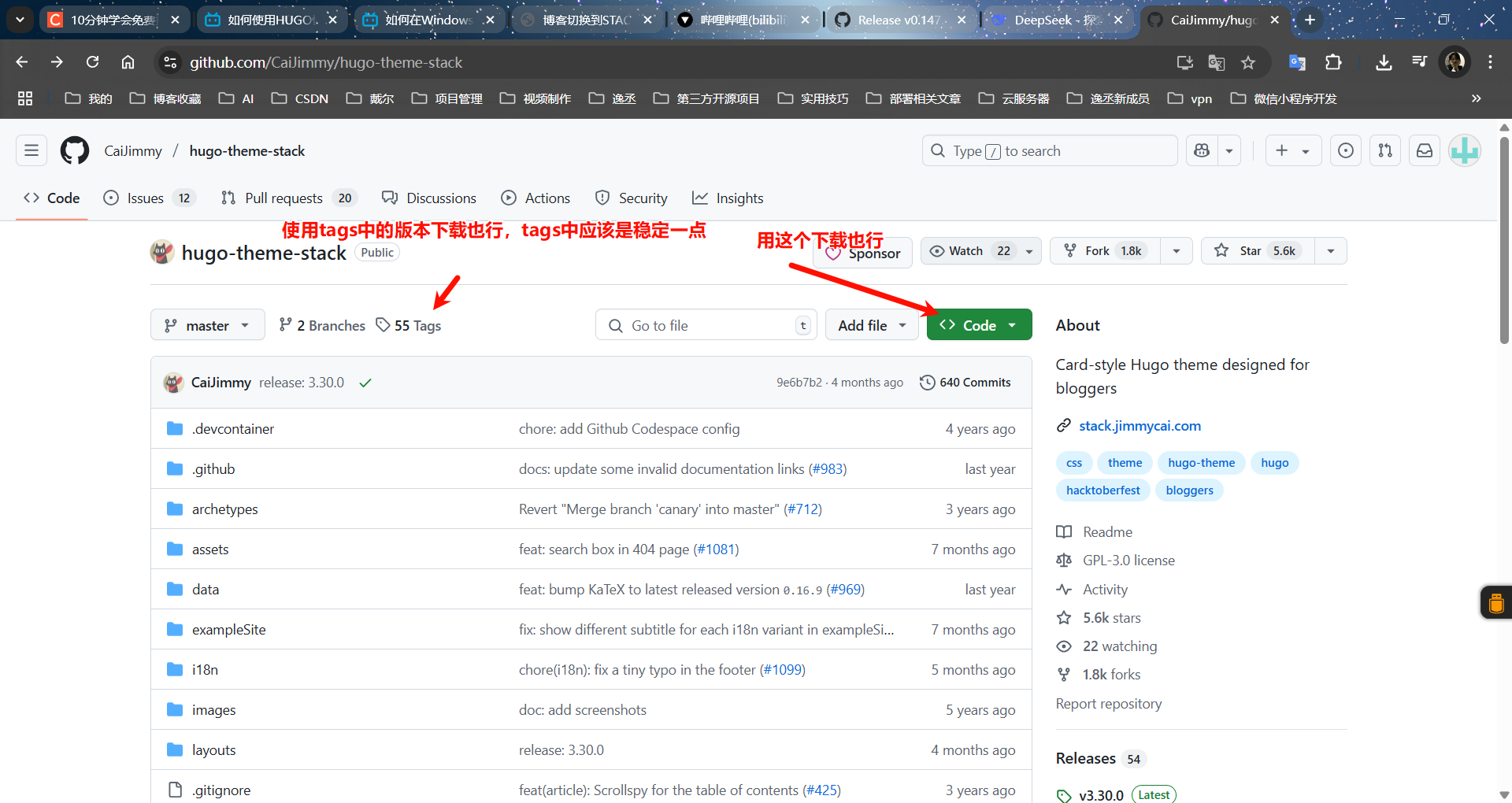Open the orange floating side widget
Image resolution: width=1512 pixels, height=803 pixels.
tap(1496, 603)
